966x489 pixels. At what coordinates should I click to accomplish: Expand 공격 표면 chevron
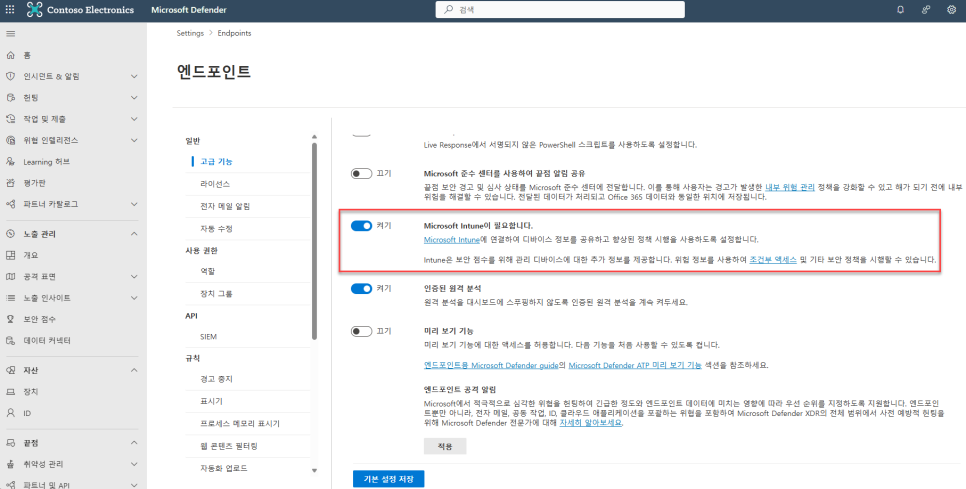tap(134, 277)
